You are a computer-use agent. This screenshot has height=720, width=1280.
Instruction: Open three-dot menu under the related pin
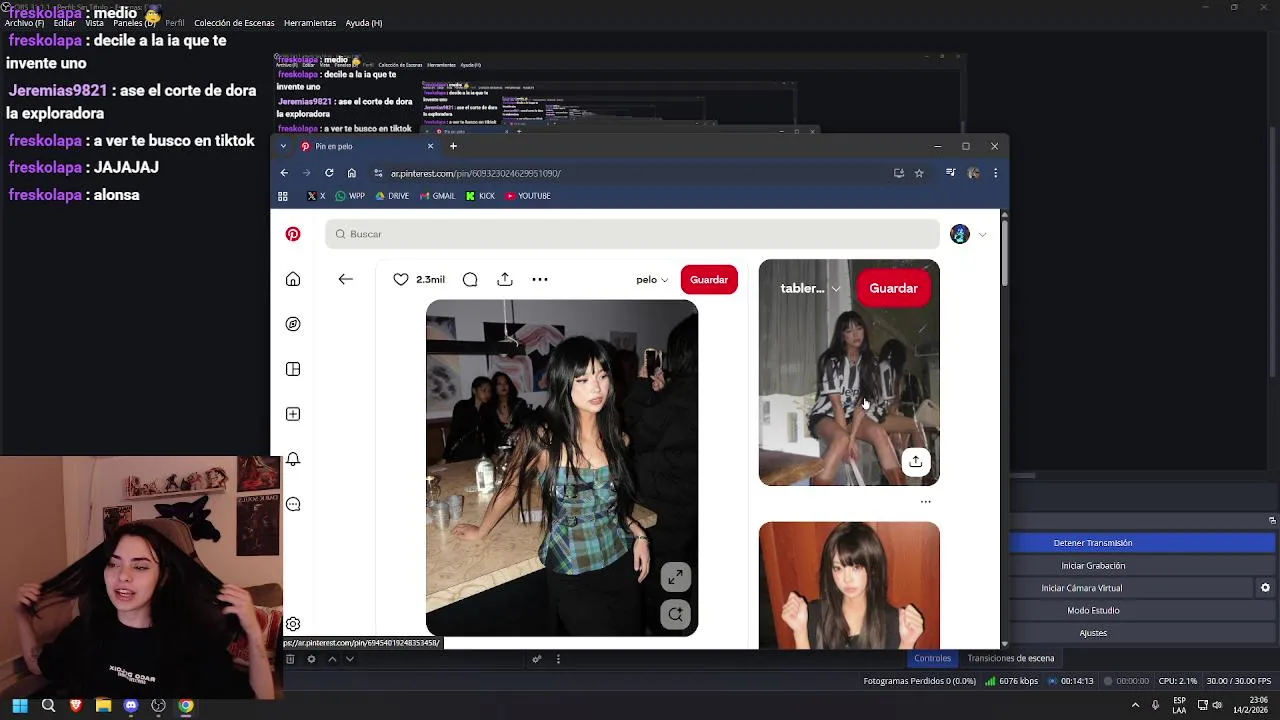[x=925, y=502]
